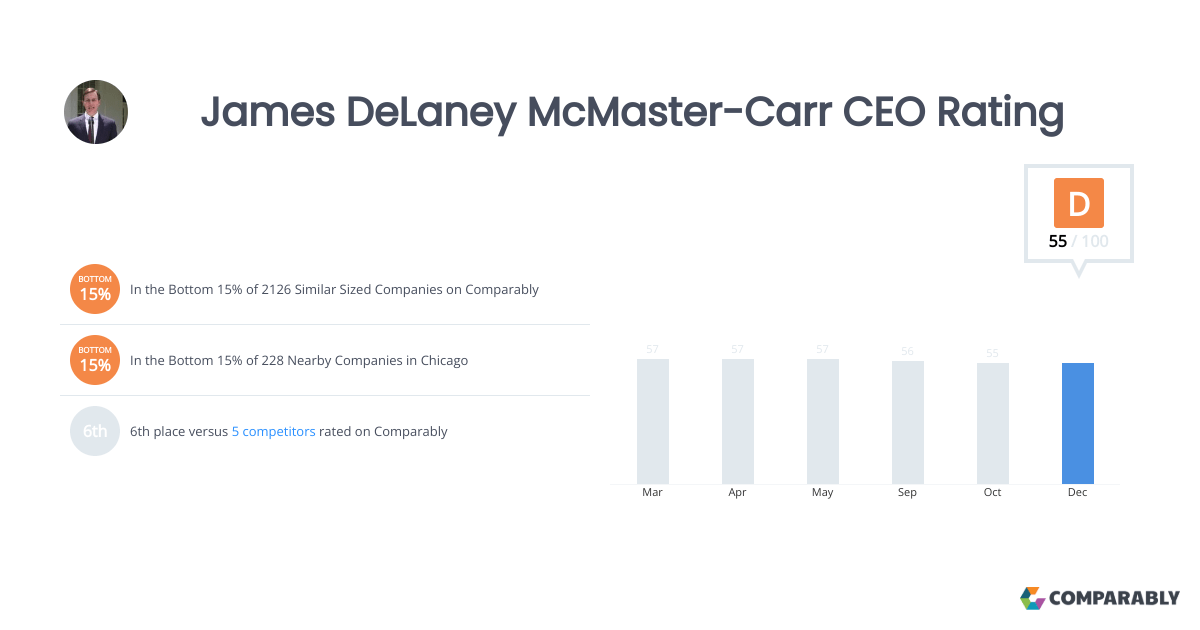Select the Mar bar in chart
This screenshot has height=630, width=1200.
click(653, 421)
